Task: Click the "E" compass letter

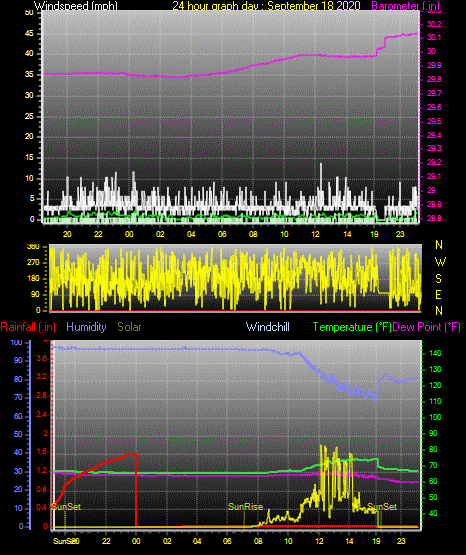Action: pos(438,294)
